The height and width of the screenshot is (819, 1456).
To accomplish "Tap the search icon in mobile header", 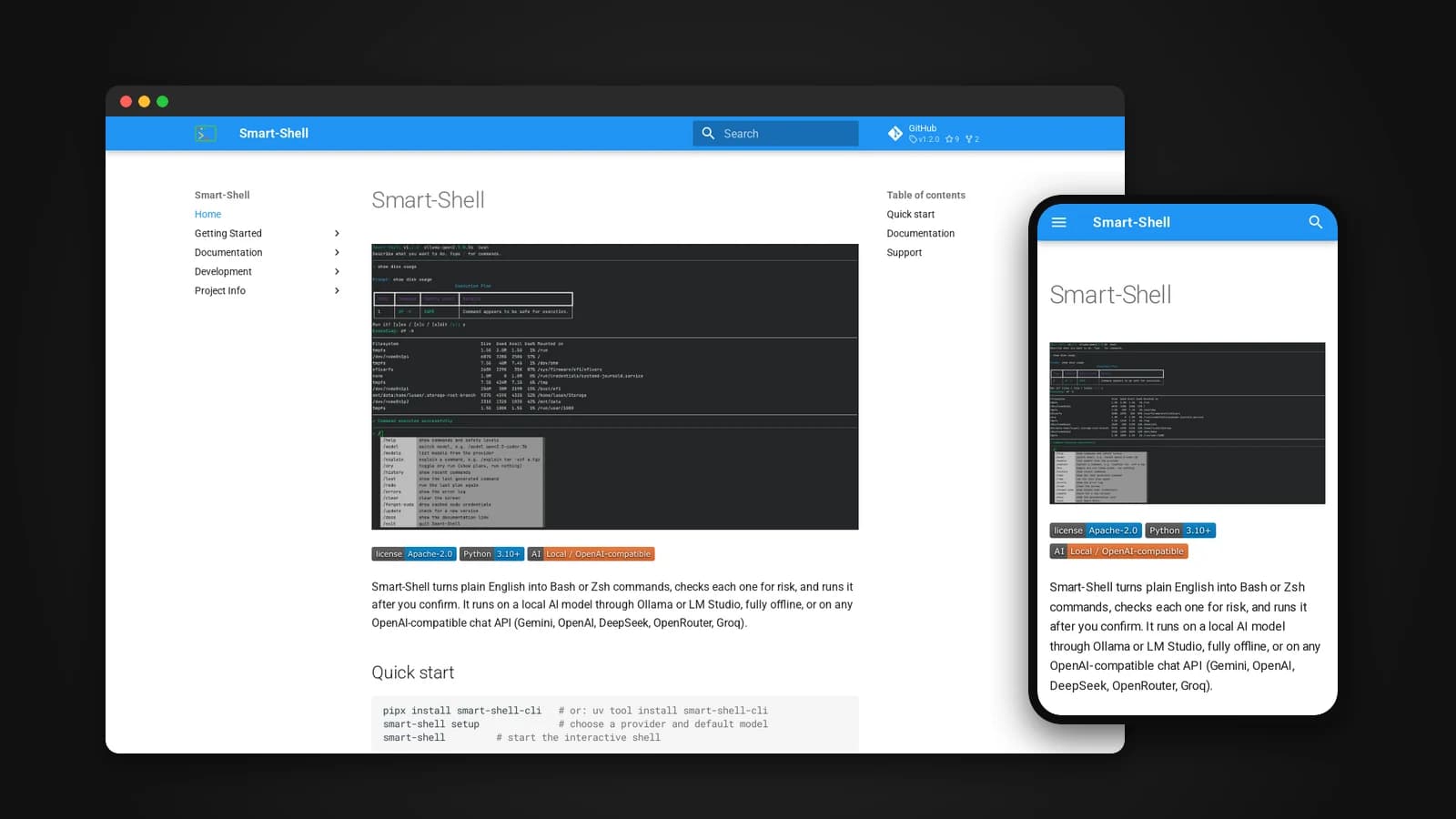I will point(1315,222).
